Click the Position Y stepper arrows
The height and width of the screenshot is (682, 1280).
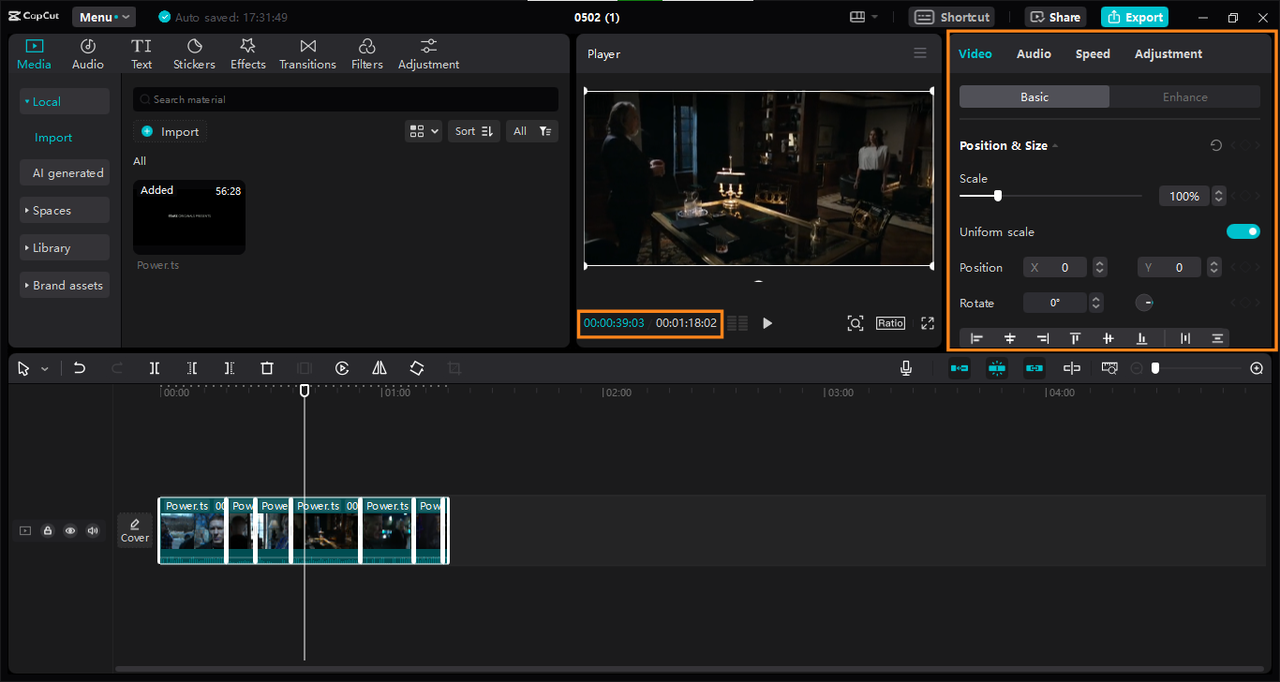coord(1214,267)
